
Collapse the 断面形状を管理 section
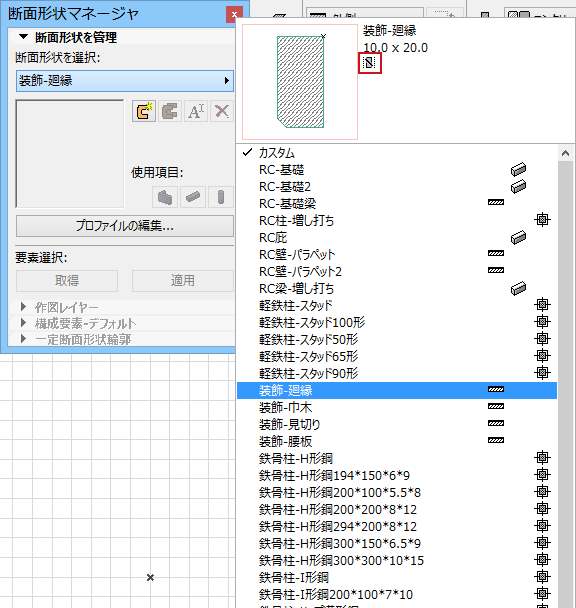pyautogui.click(x=24, y=37)
